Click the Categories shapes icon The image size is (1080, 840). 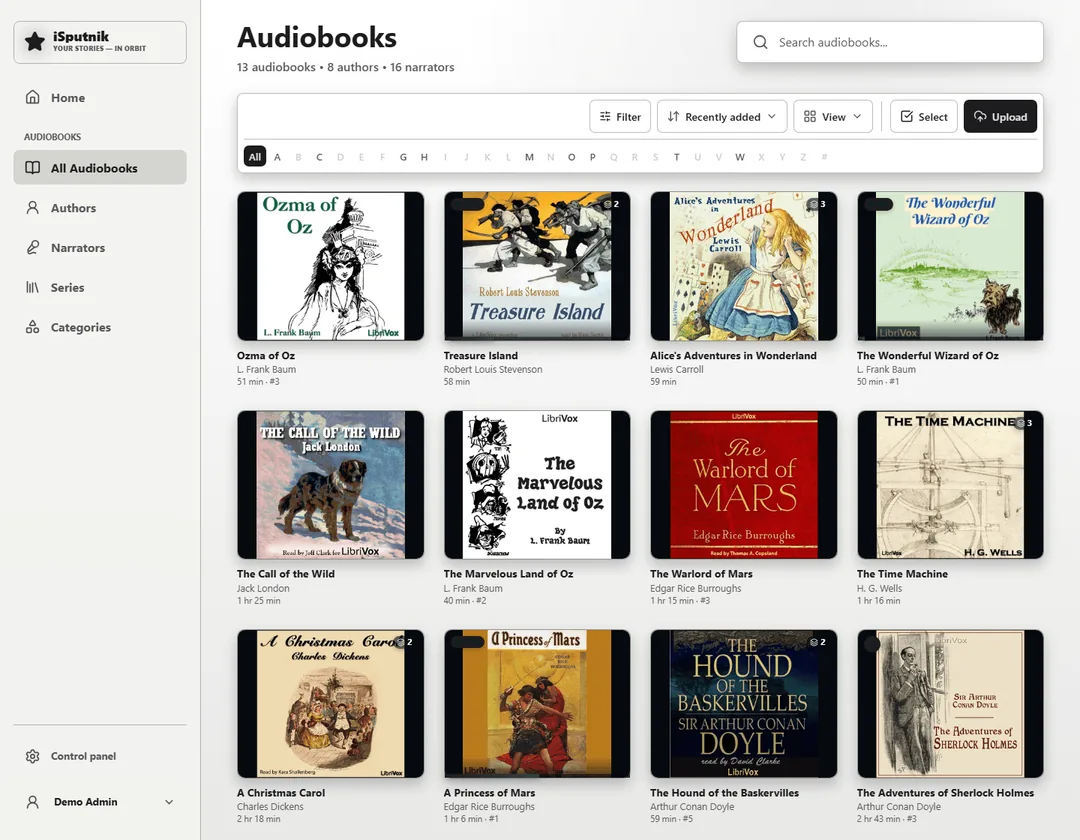[32, 327]
